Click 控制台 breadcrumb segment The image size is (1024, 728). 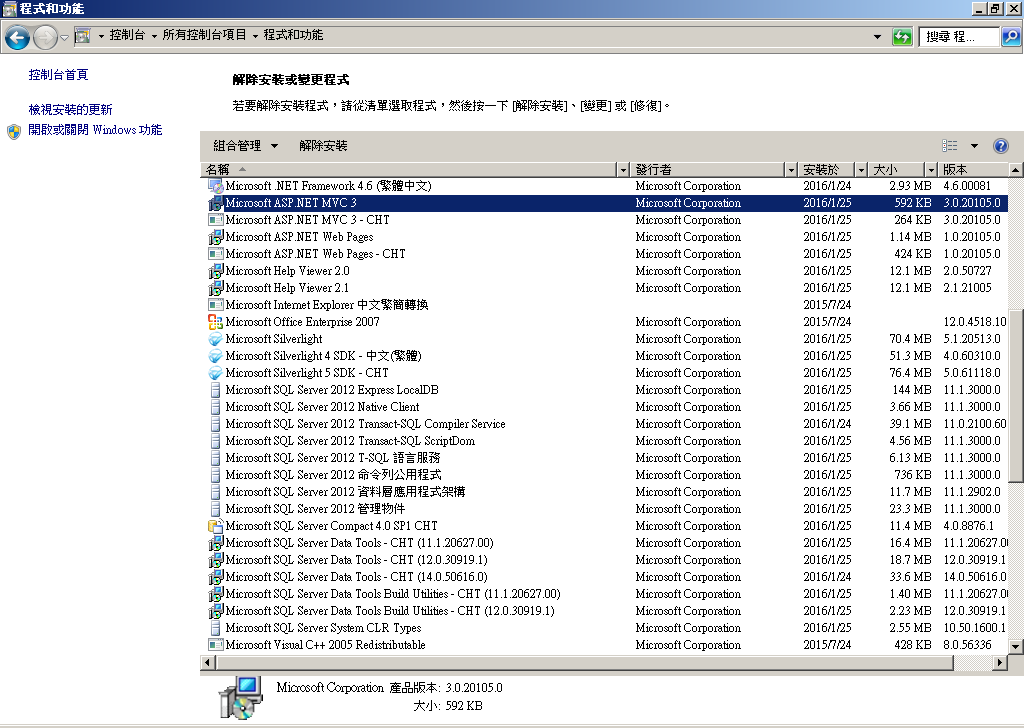click(127, 35)
